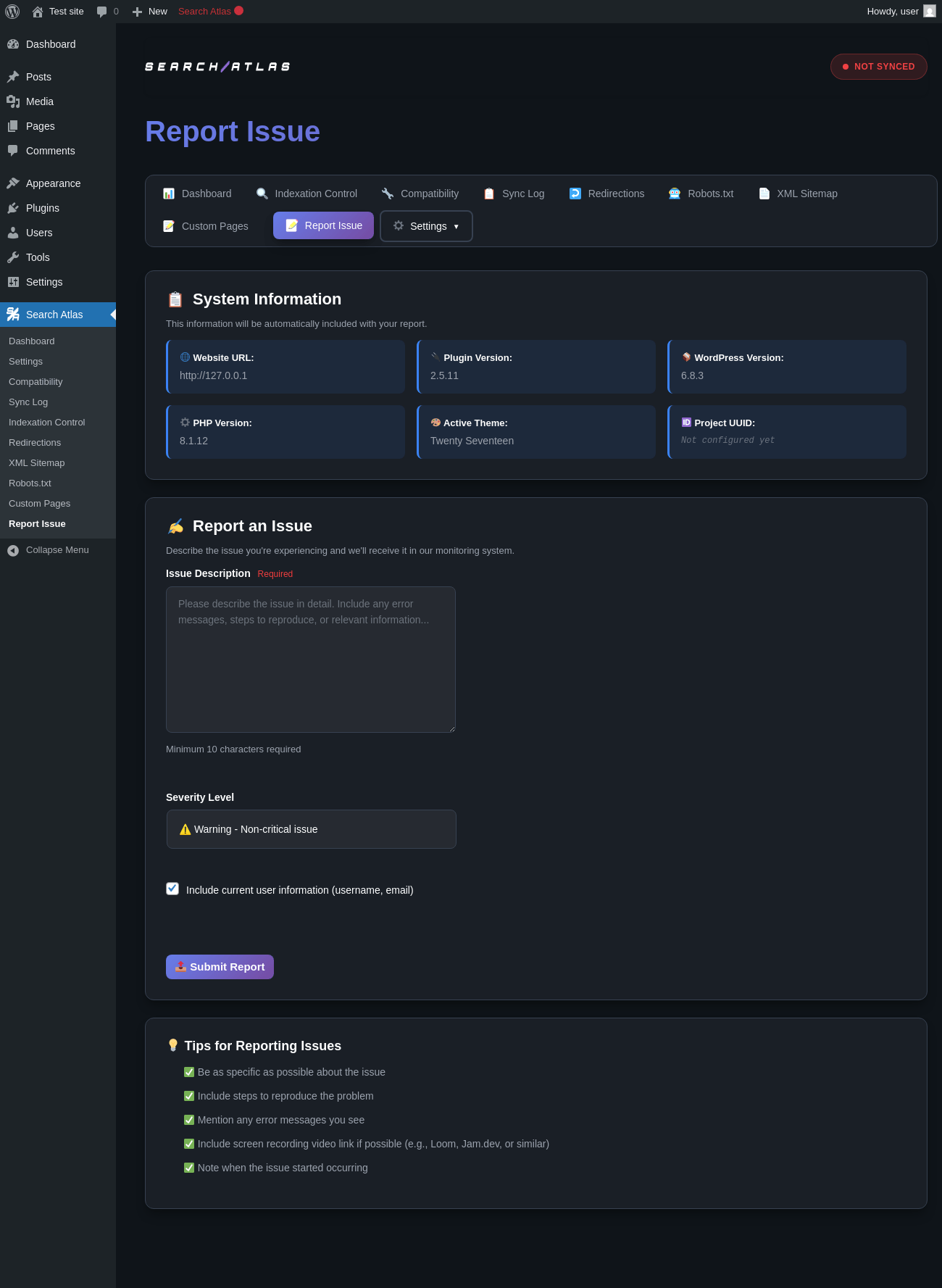The width and height of the screenshot is (942, 1288).
Task: Click the Custom Pages notepad icon
Action: tap(169, 226)
